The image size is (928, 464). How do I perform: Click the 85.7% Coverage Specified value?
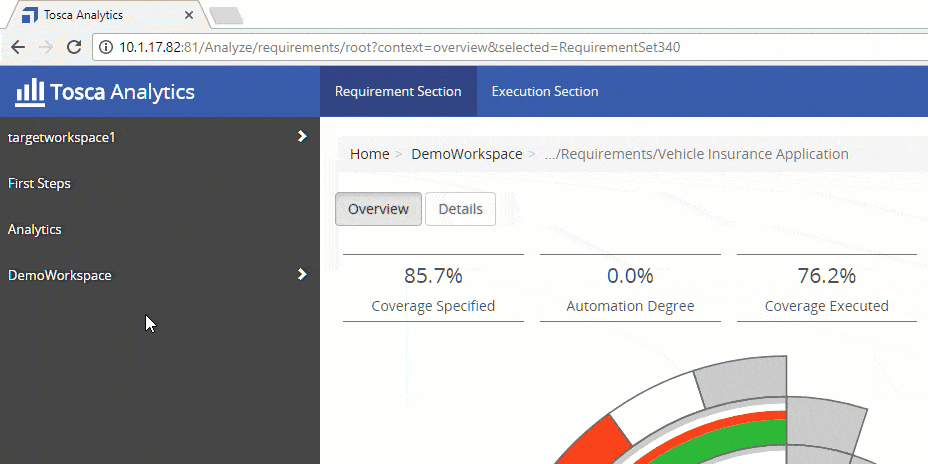[x=433, y=276]
